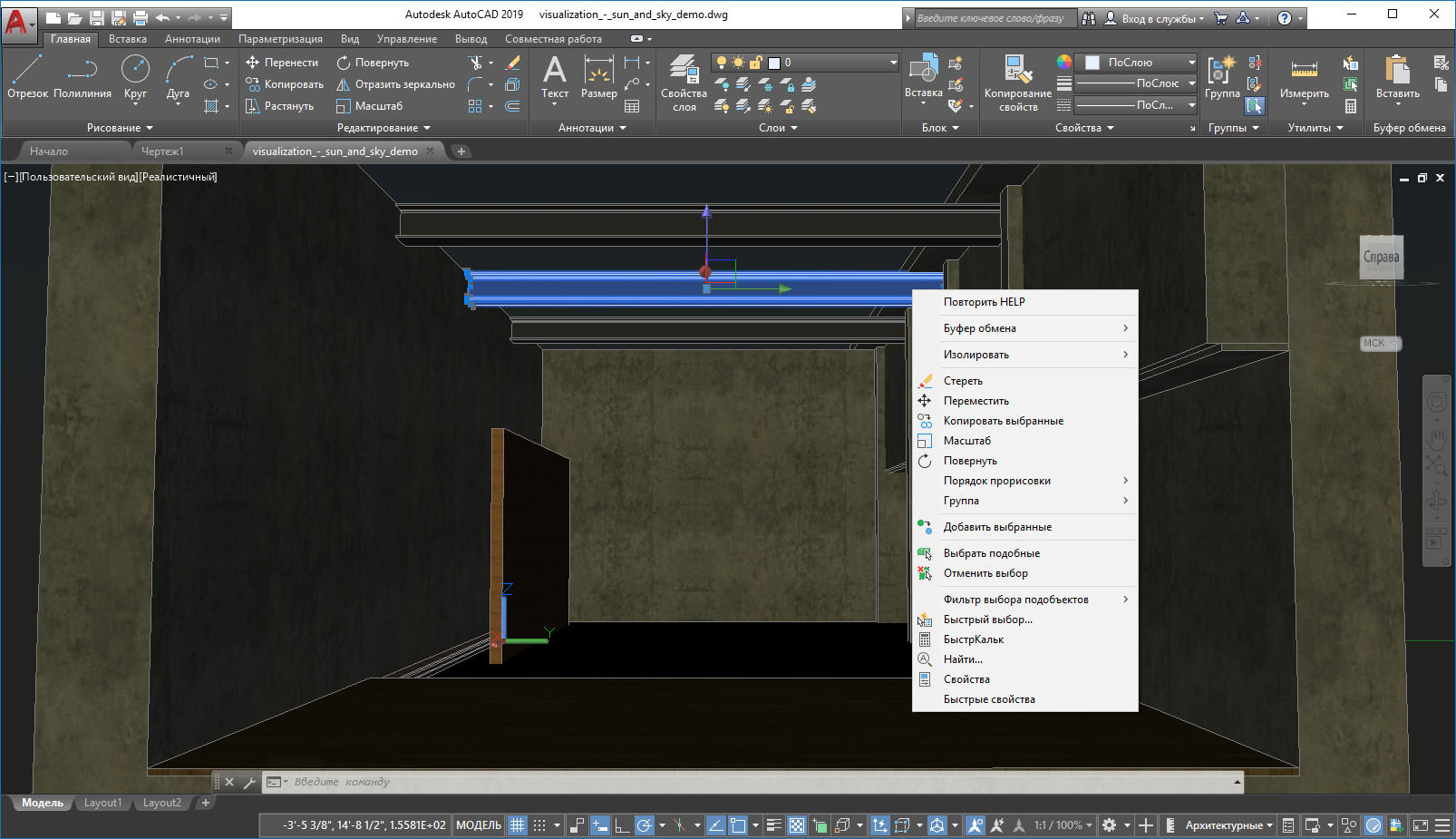Toggle polar tracking in status bar

[x=645, y=824]
